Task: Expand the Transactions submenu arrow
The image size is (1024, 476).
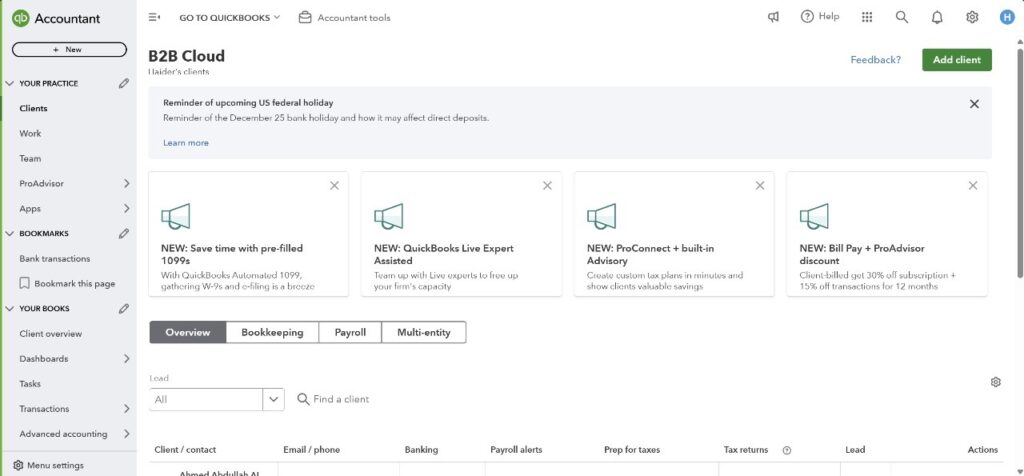Action: [x=127, y=409]
